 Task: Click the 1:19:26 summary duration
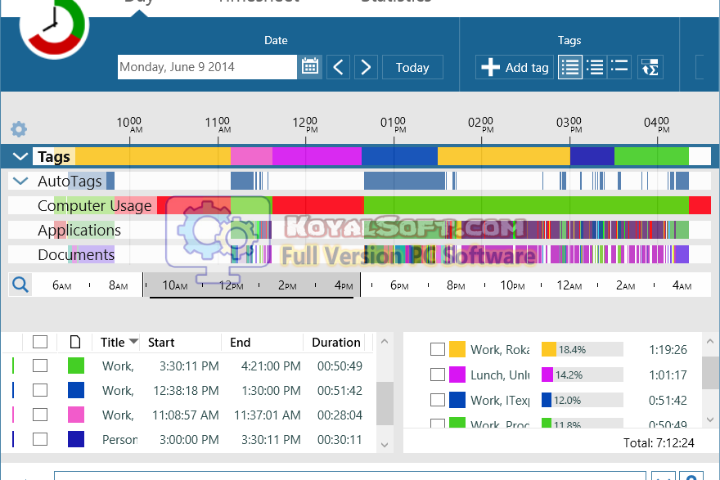click(x=668, y=350)
